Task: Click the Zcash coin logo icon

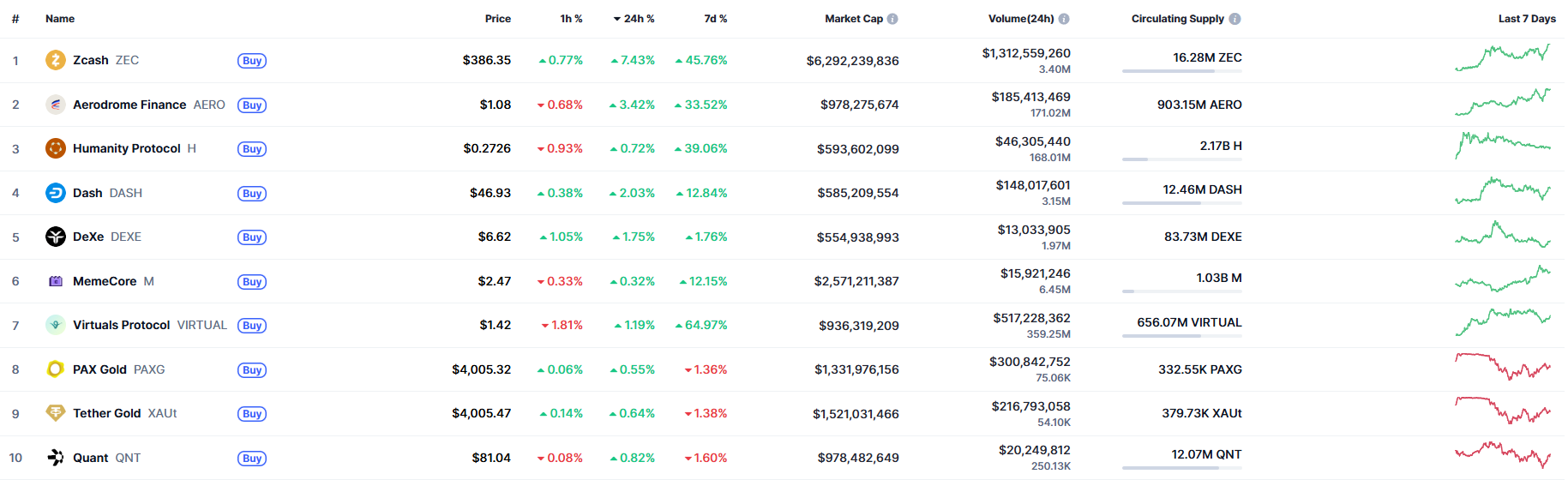Action: (56, 60)
